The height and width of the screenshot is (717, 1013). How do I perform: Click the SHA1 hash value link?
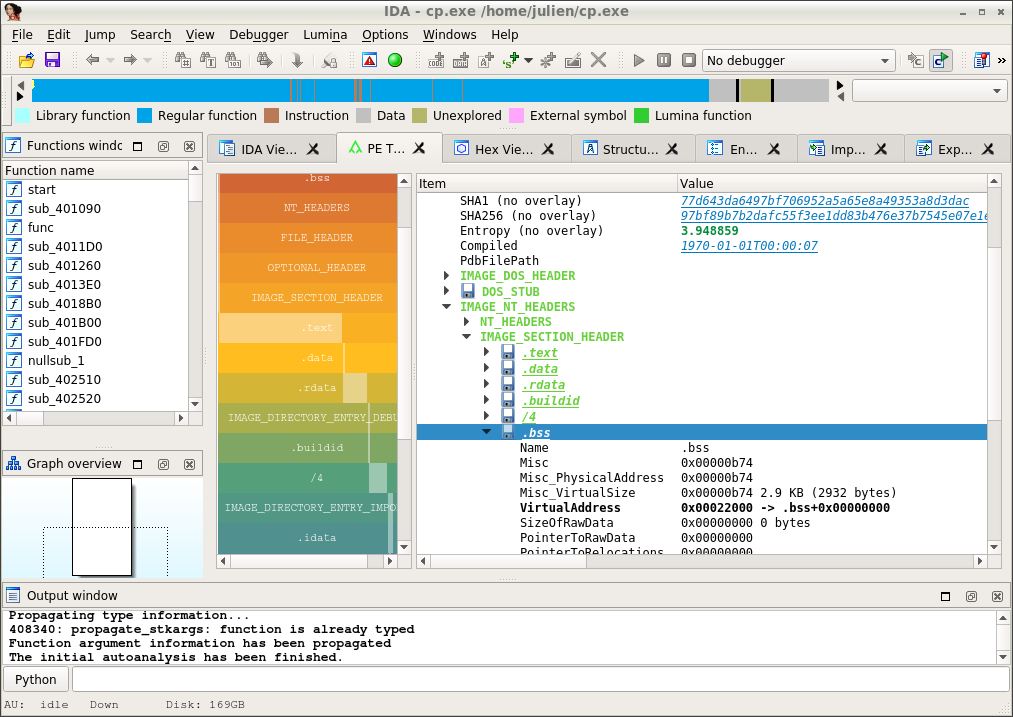tap(824, 201)
